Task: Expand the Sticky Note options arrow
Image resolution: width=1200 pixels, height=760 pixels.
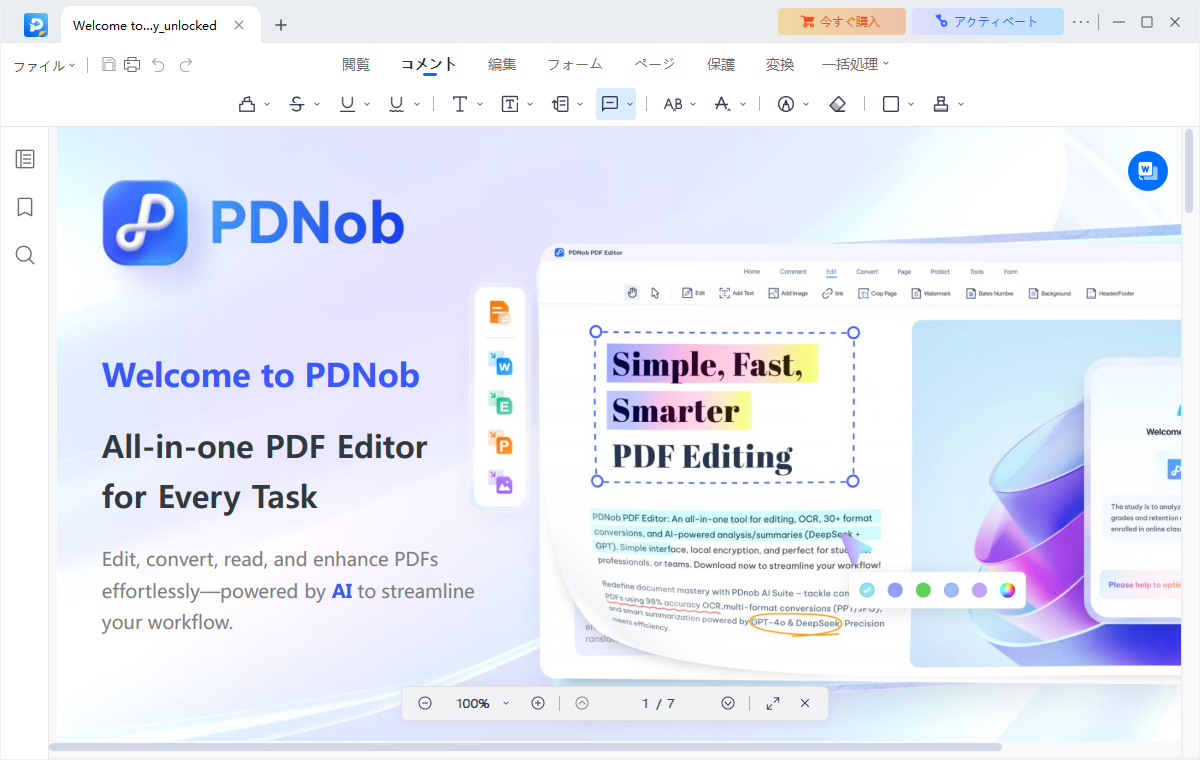Action: coord(628,104)
